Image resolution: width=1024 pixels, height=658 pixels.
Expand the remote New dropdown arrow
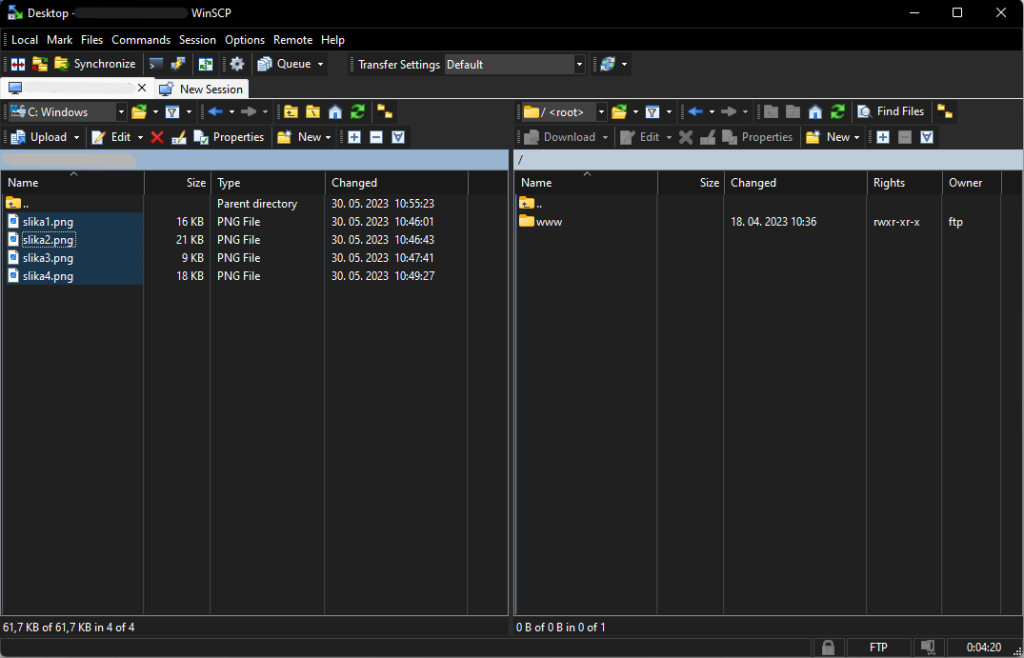pyautogui.click(x=857, y=137)
